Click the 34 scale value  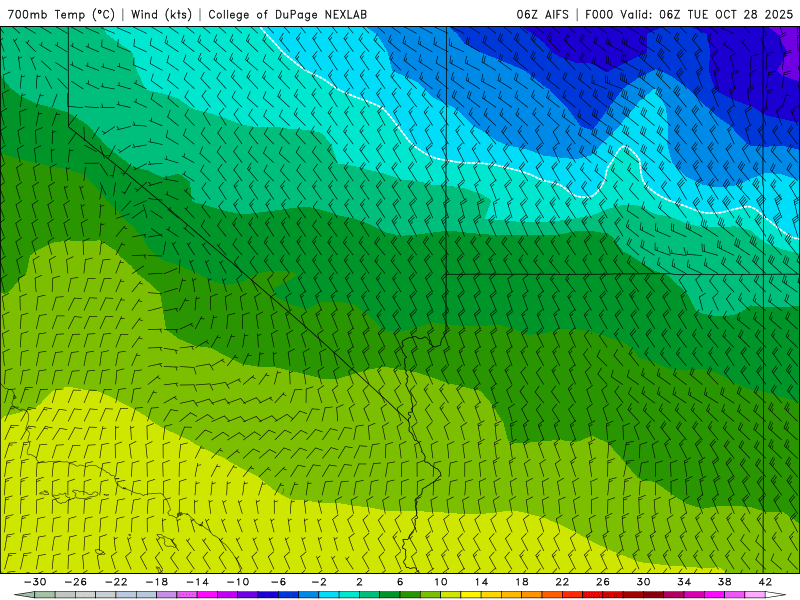point(684,582)
